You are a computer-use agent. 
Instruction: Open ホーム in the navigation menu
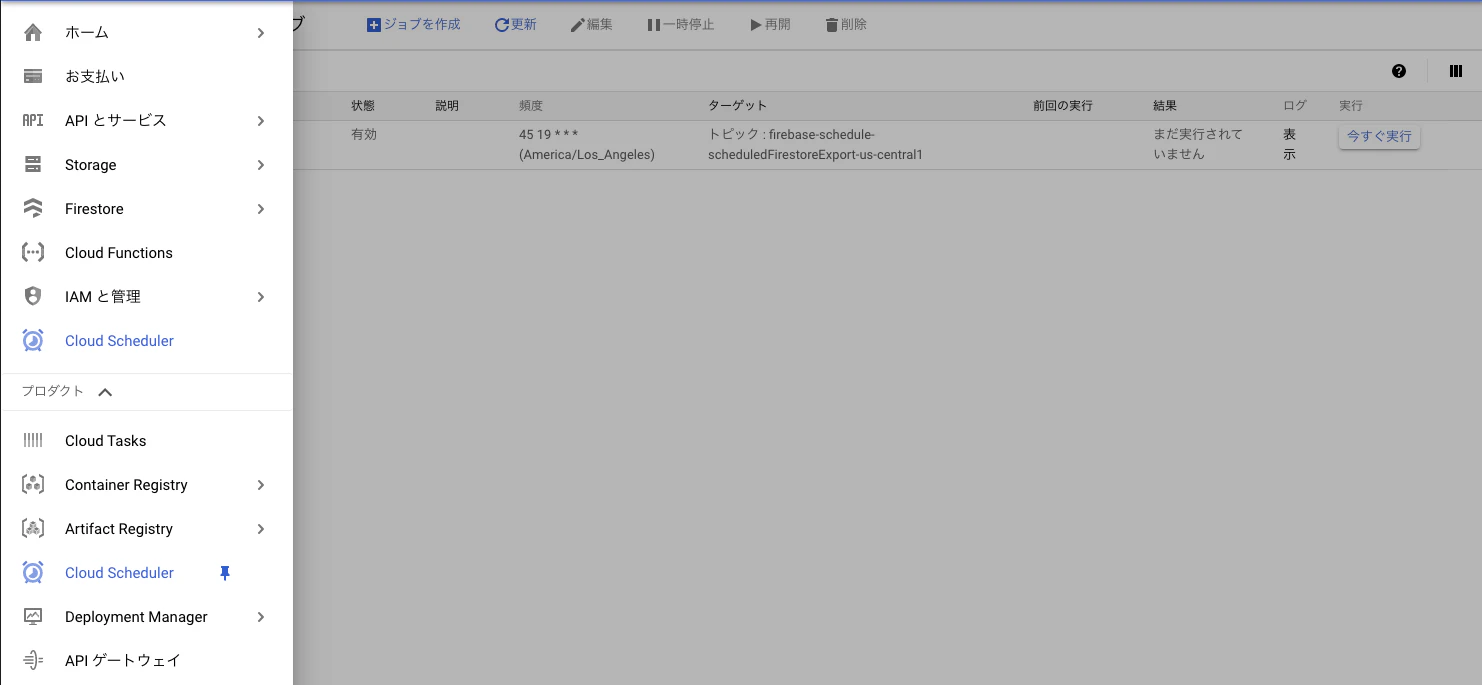(x=146, y=33)
